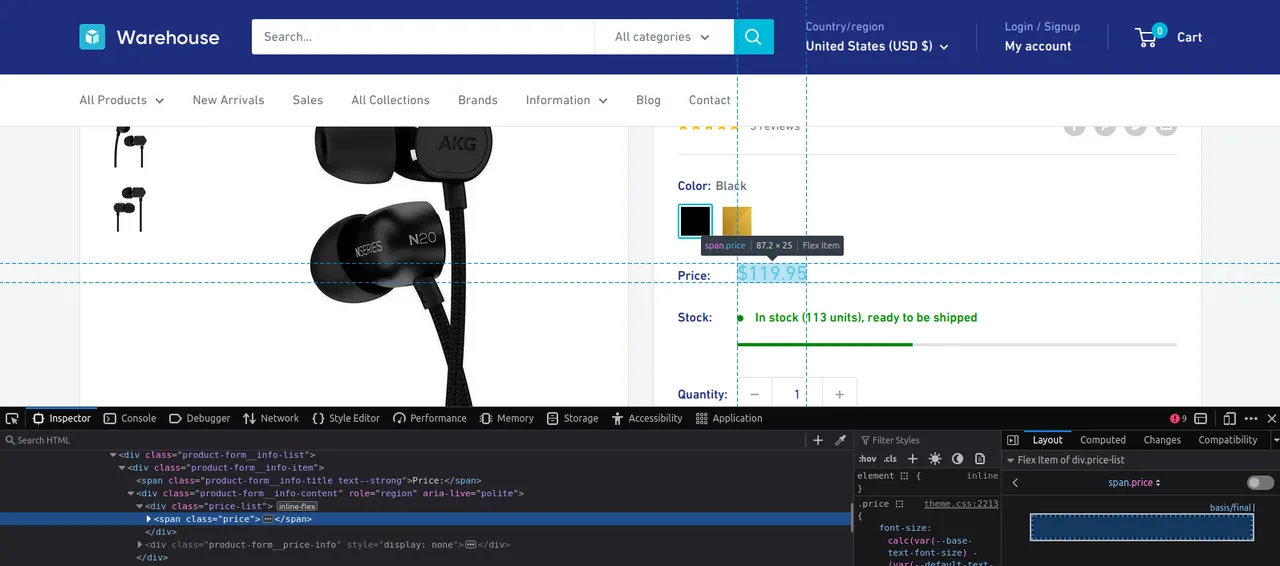Open the Storage tab

[x=572, y=418]
